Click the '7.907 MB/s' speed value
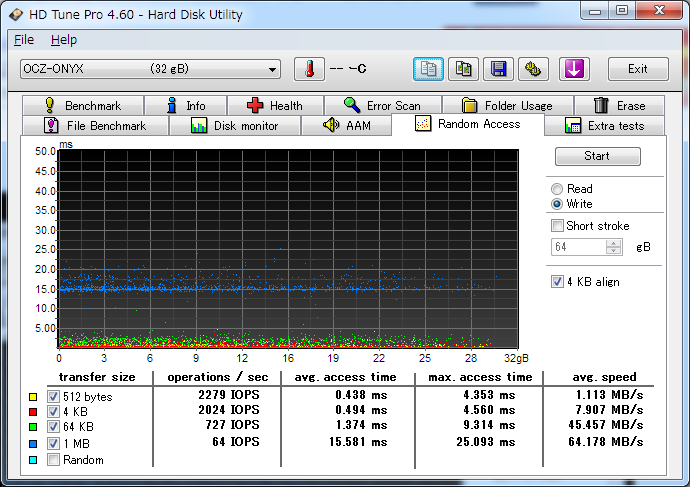The width and height of the screenshot is (690, 487). click(609, 410)
